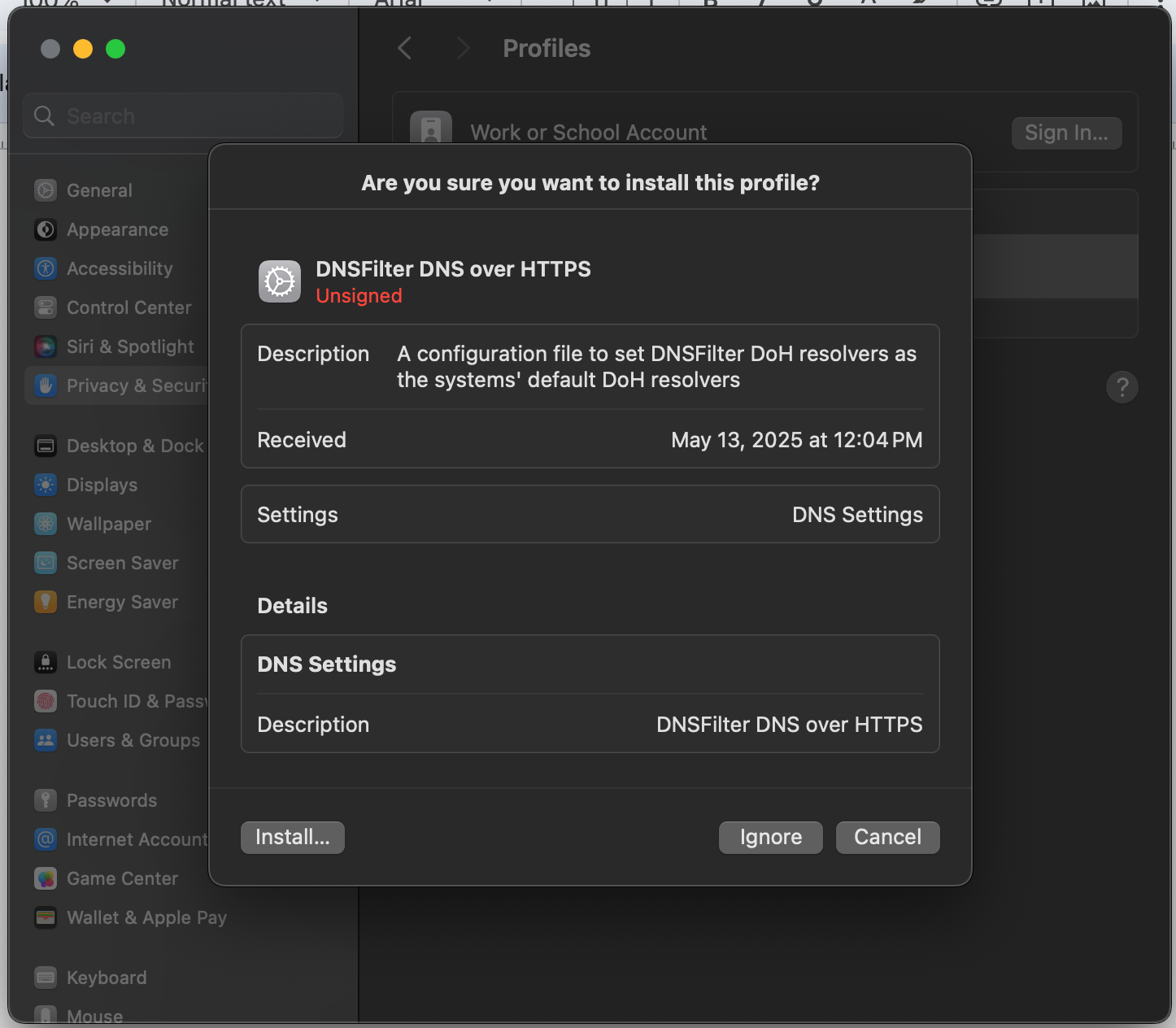The width and height of the screenshot is (1176, 1028).
Task: Click Ignore in the profile dialog
Action: pos(771,838)
